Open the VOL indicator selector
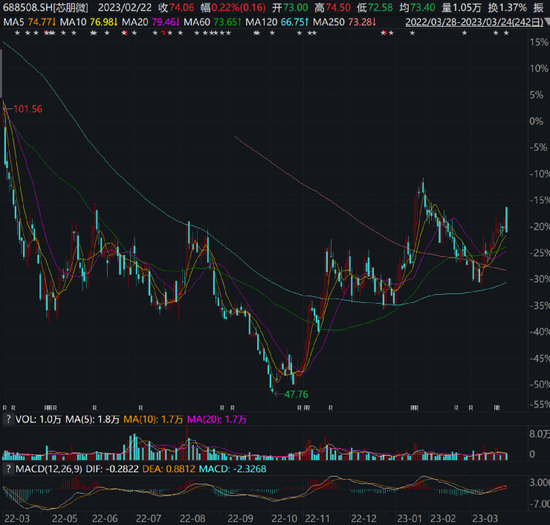 pyautogui.click(x=26, y=419)
